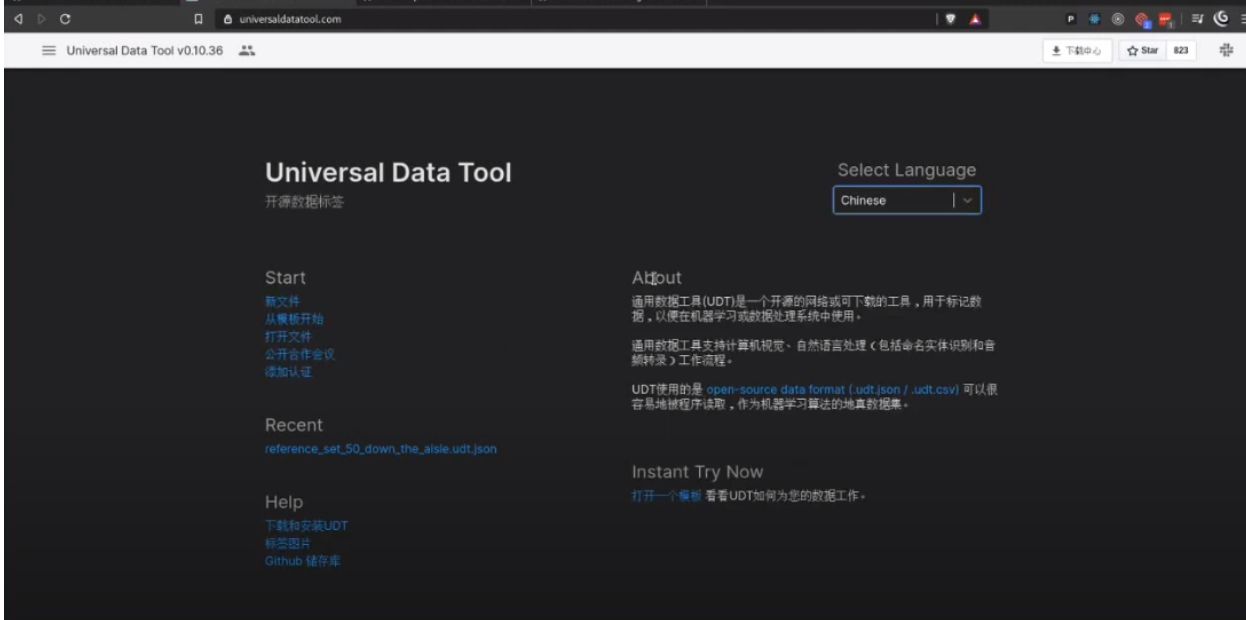Viewport: 1246px width, 620px height.
Task: Click the Recent section heading
Action: 294,425
